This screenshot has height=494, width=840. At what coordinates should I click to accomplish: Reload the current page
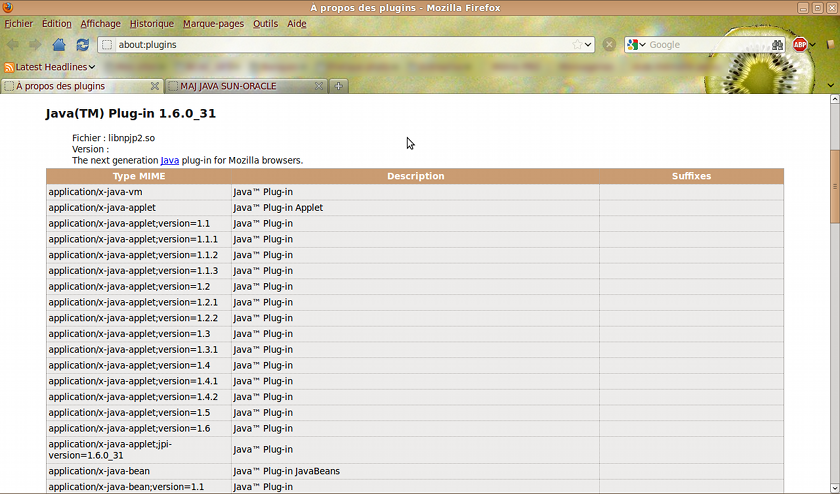coord(82,45)
